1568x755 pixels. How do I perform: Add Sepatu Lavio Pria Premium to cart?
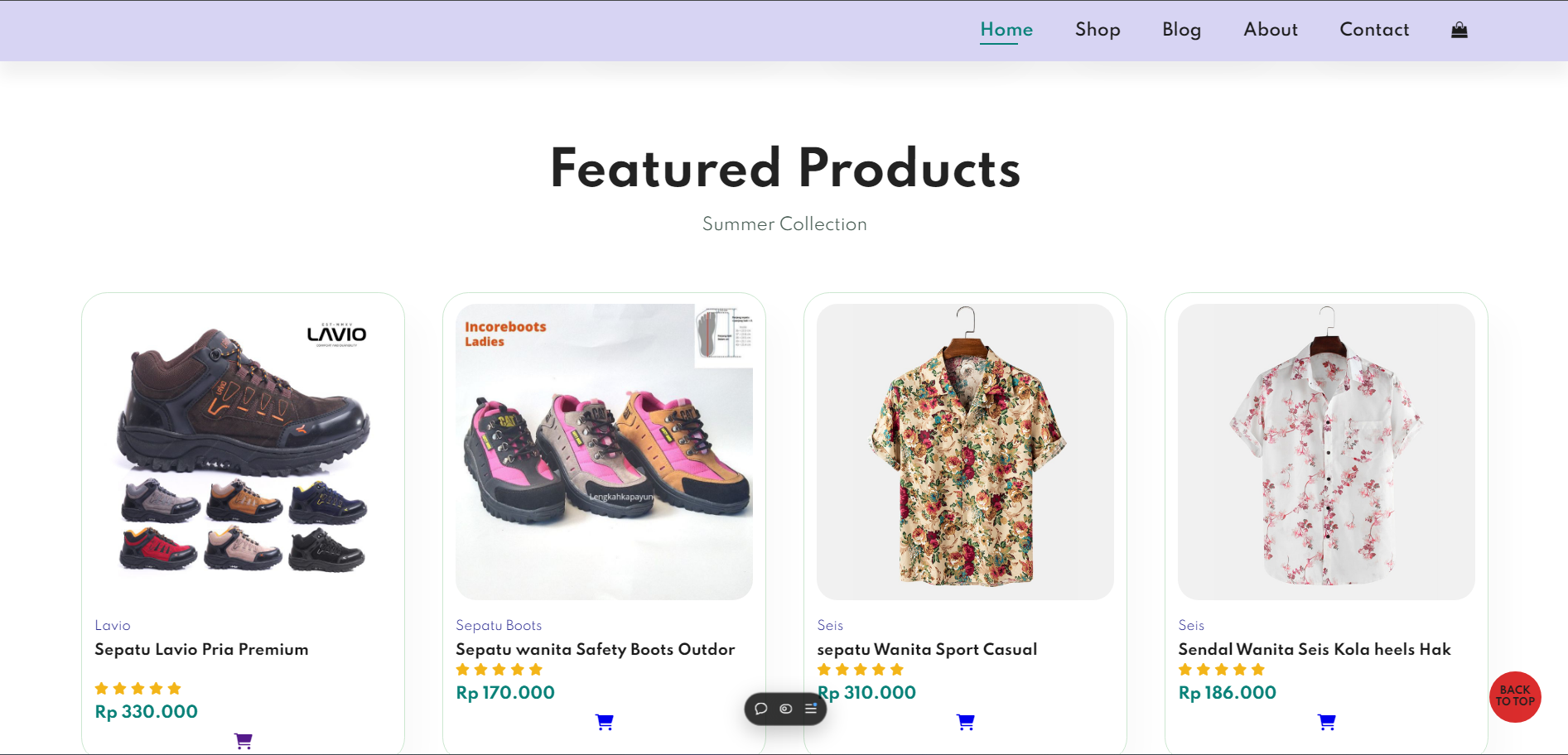(x=243, y=741)
